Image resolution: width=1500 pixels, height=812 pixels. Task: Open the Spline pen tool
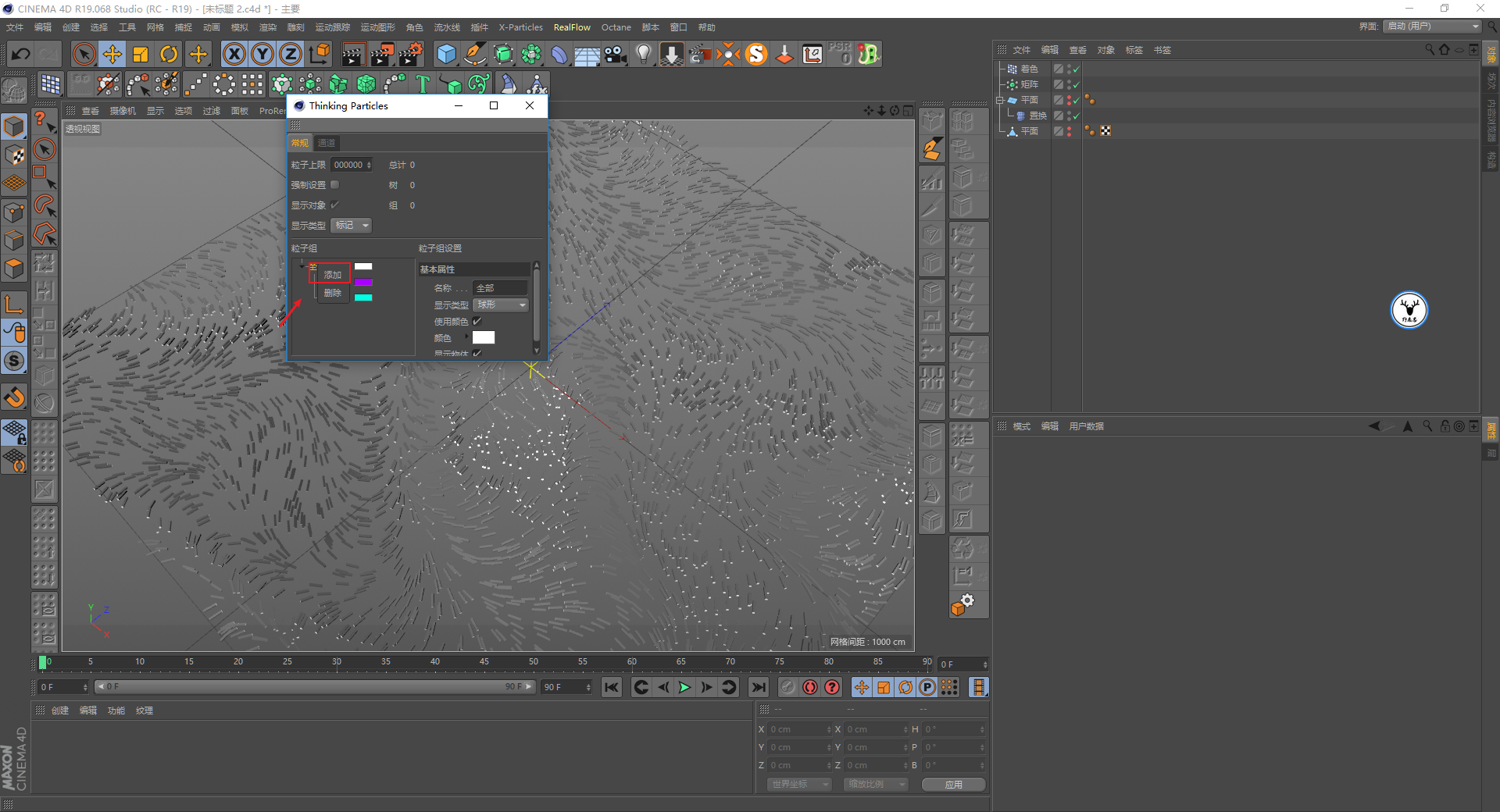click(x=474, y=54)
